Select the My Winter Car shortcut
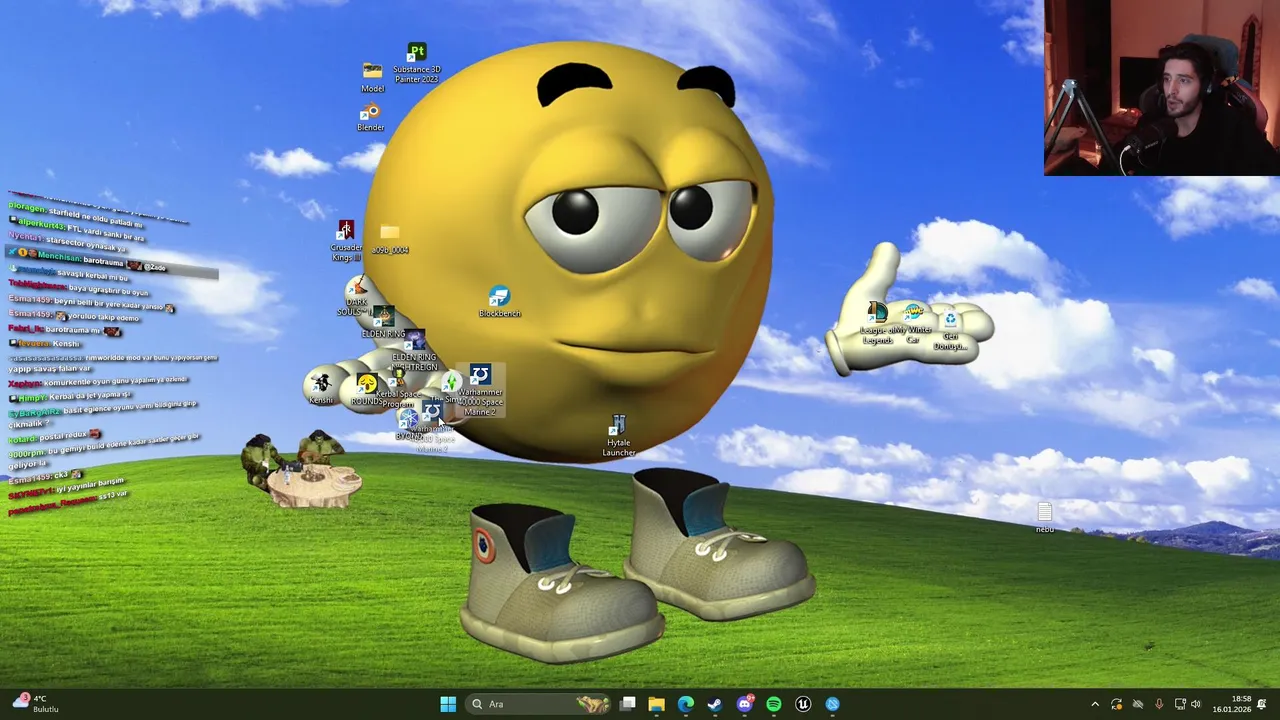Screen dimensions: 1280x720 (x=913, y=325)
